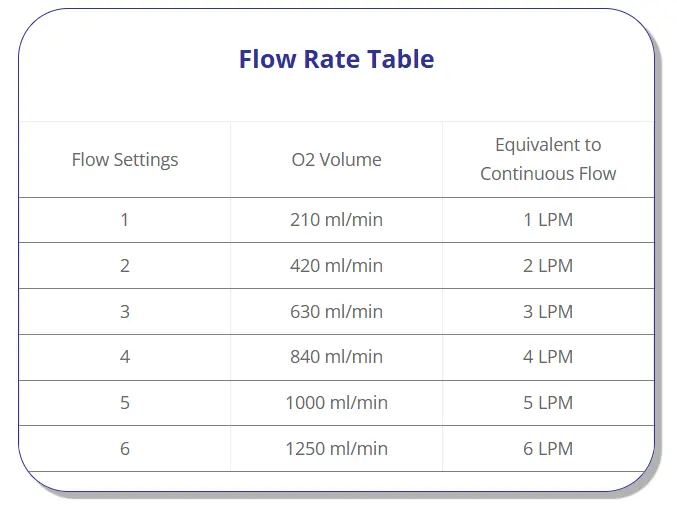Select the 5 LPM cell
Screen dimensions: 677x510
pyautogui.click(x=548, y=402)
